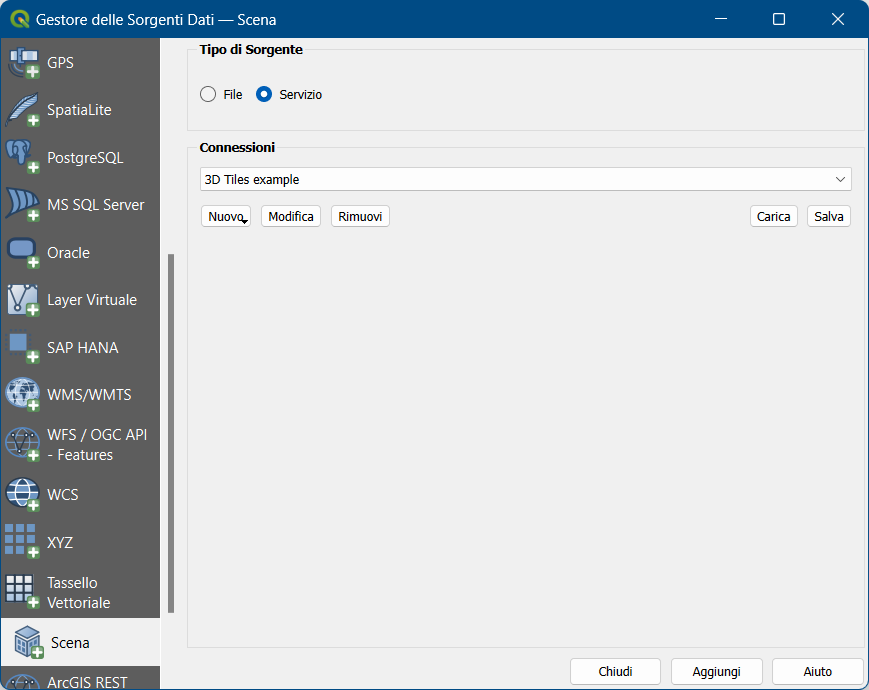This screenshot has width=869, height=690.
Task: Select the File radio button
Action: tap(208, 94)
